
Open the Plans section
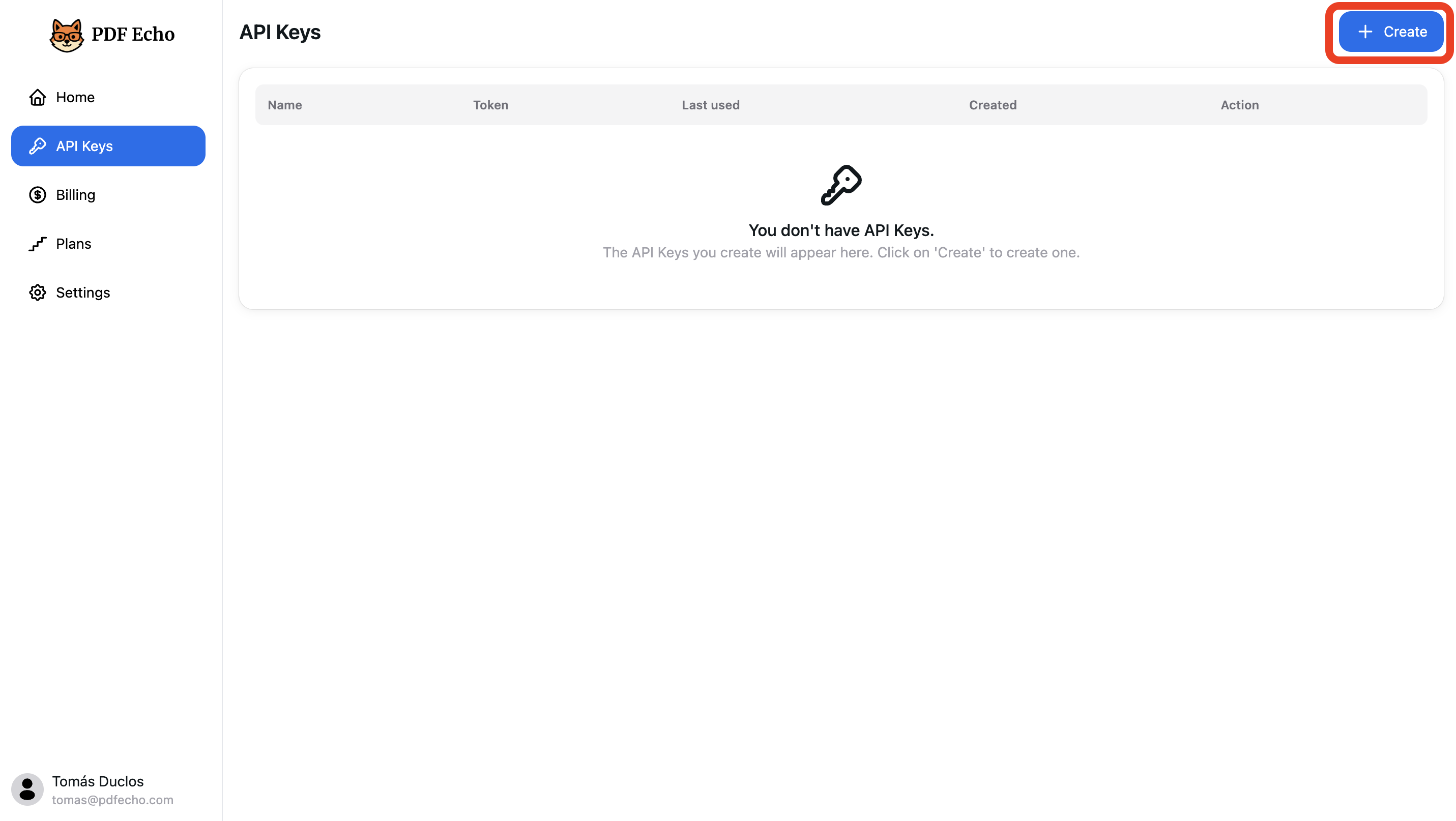(73, 244)
